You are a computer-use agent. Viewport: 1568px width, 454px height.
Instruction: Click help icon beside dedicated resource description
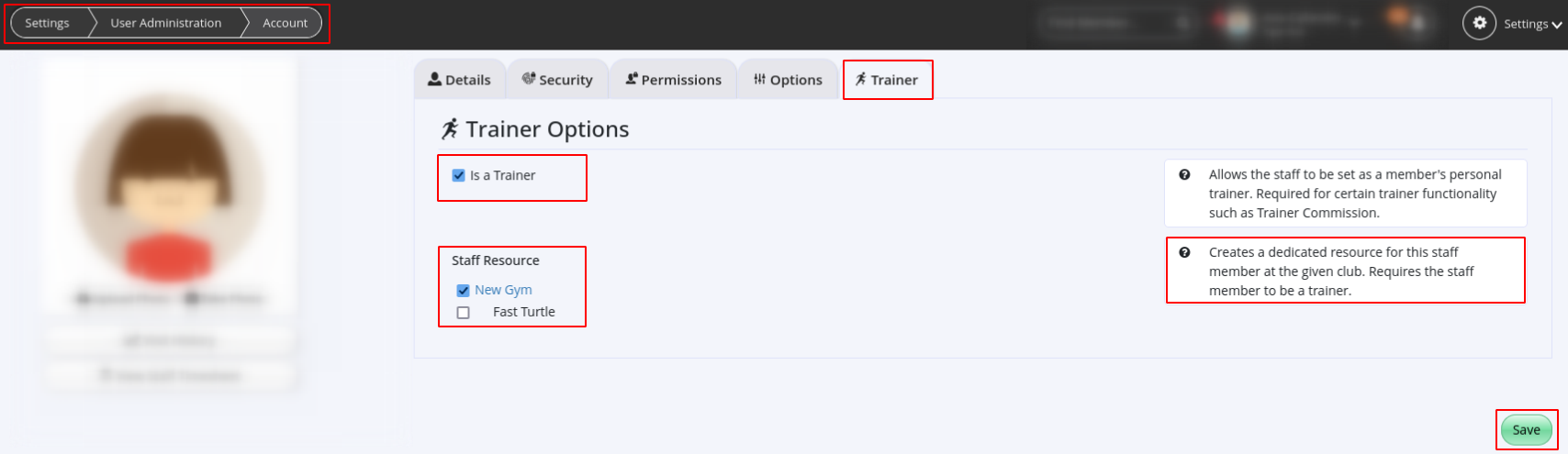1184,252
